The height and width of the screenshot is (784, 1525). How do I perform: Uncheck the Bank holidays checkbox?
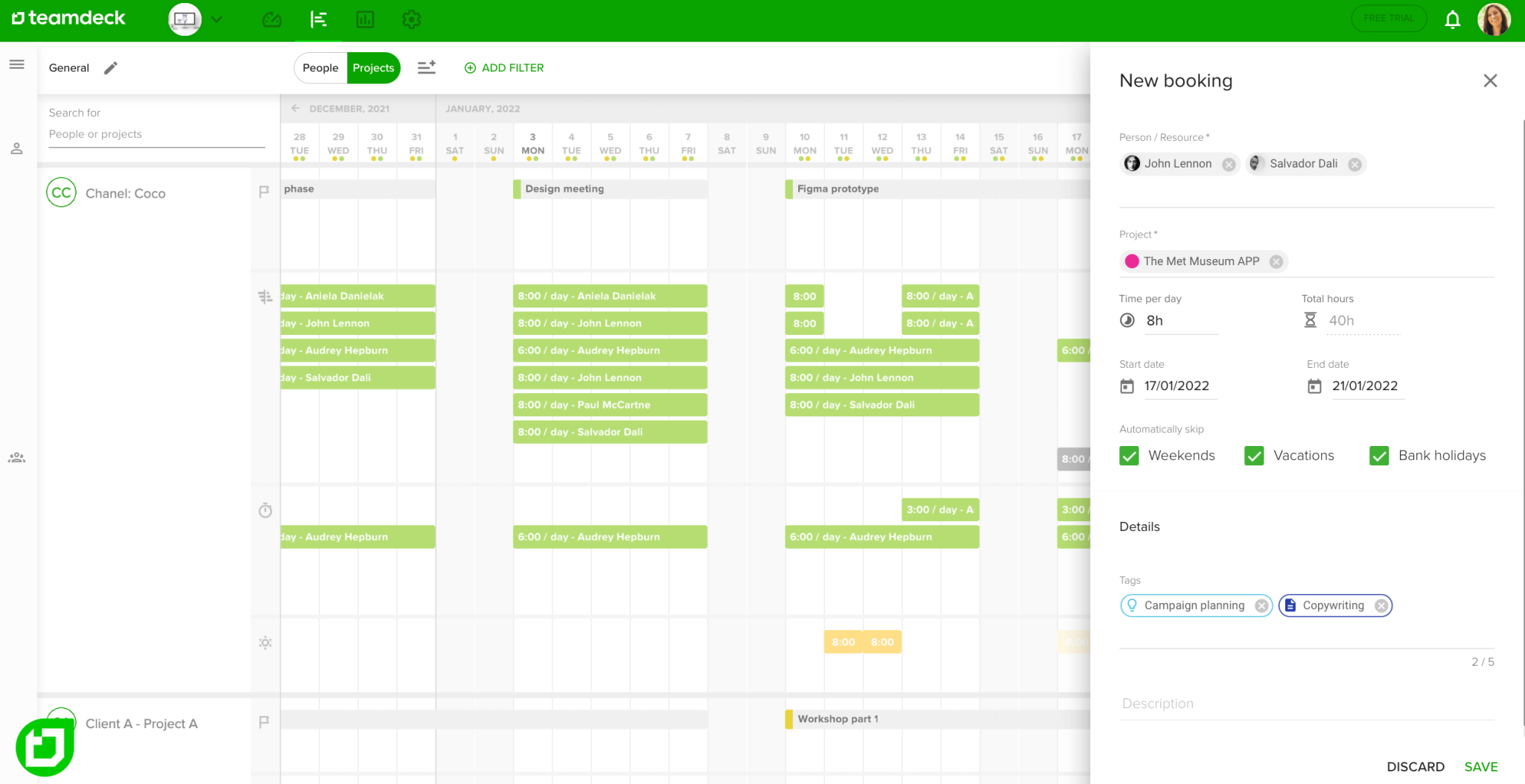click(x=1379, y=455)
